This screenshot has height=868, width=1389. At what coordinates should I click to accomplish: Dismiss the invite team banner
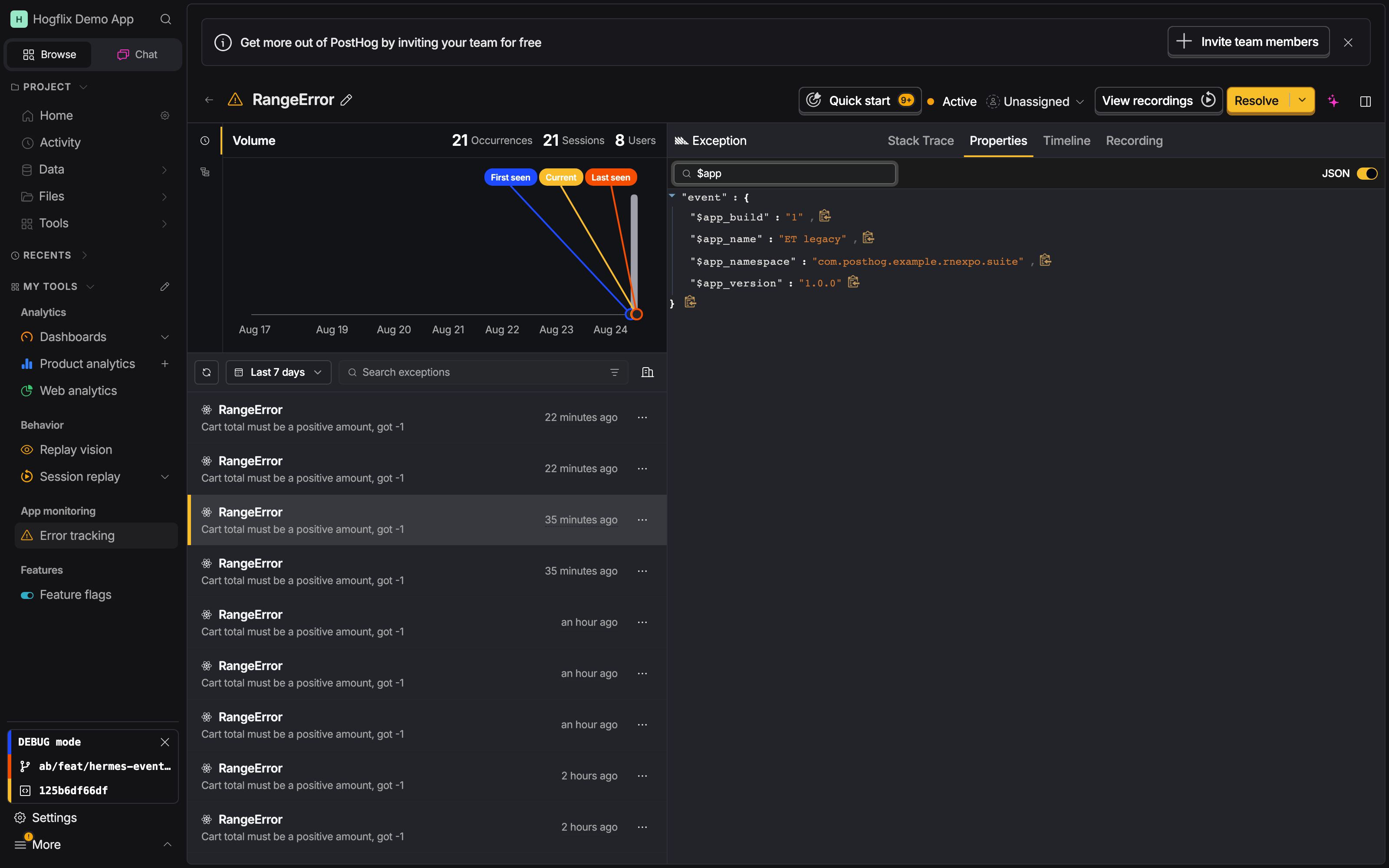pos(1348,43)
